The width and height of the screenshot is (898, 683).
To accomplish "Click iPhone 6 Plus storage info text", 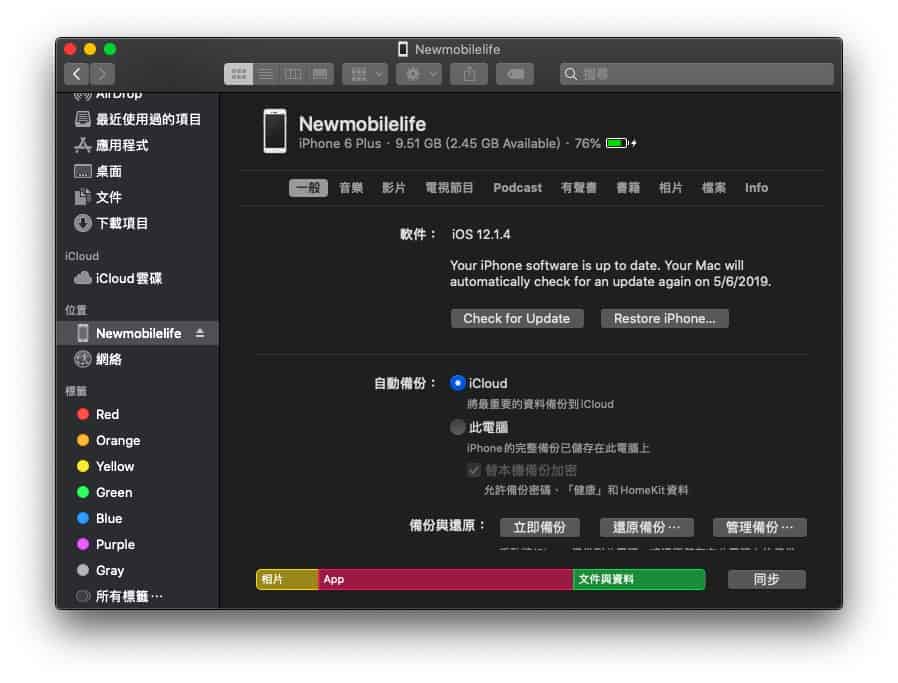I will tap(449, 143).
